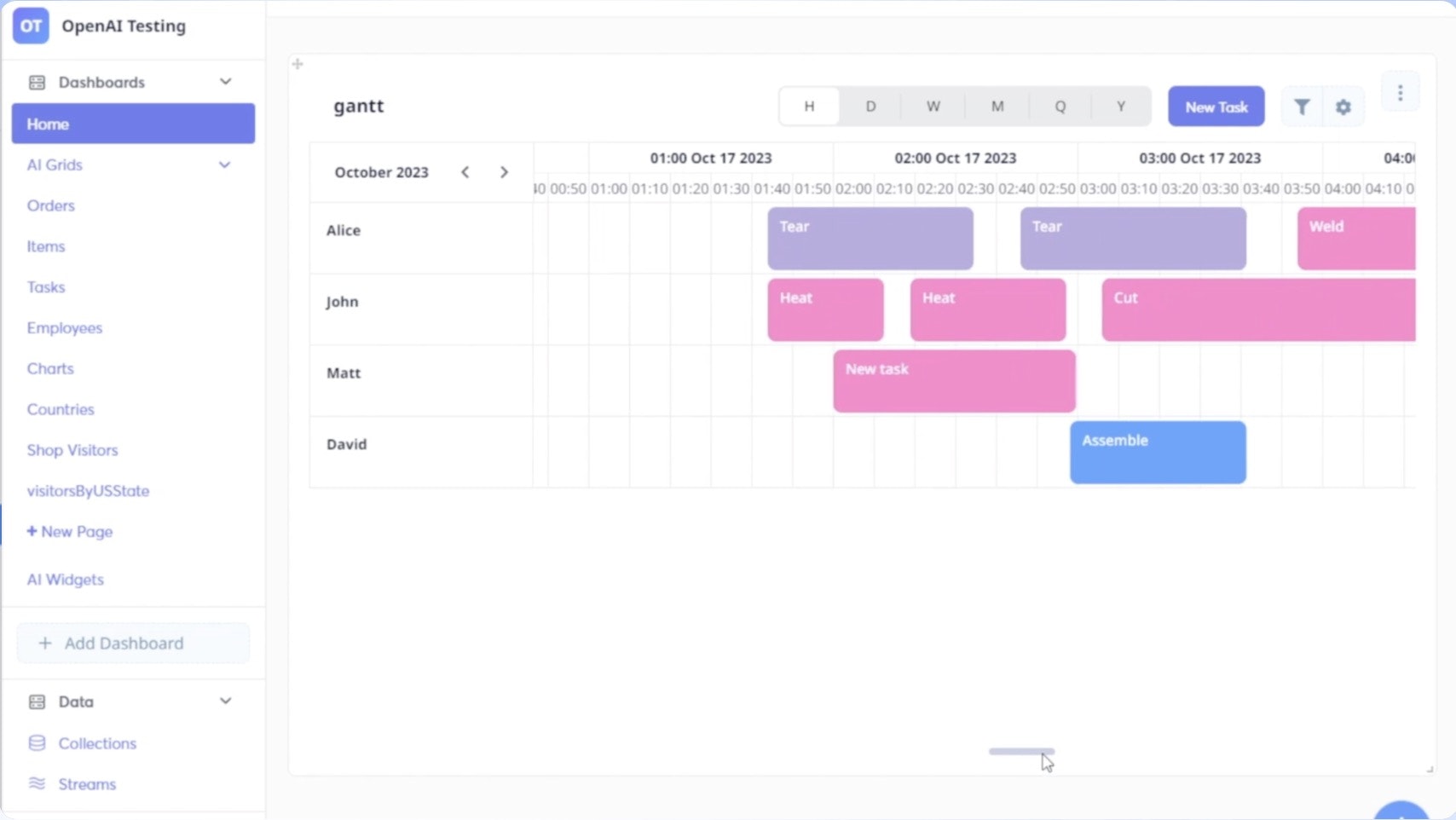The image size is (1456, 820).
Task: Click Add Dashboard in the sidebar
Action: click(132, 643)
